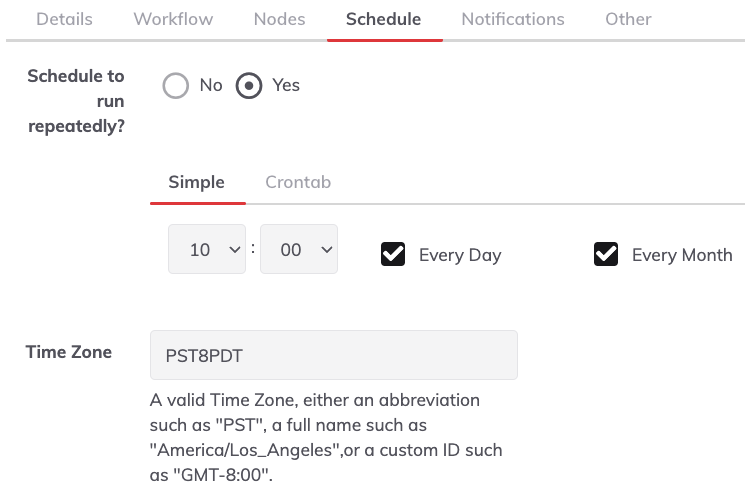
Task: Expand the minute dropdown showing 00
Action: coord(299,249)
